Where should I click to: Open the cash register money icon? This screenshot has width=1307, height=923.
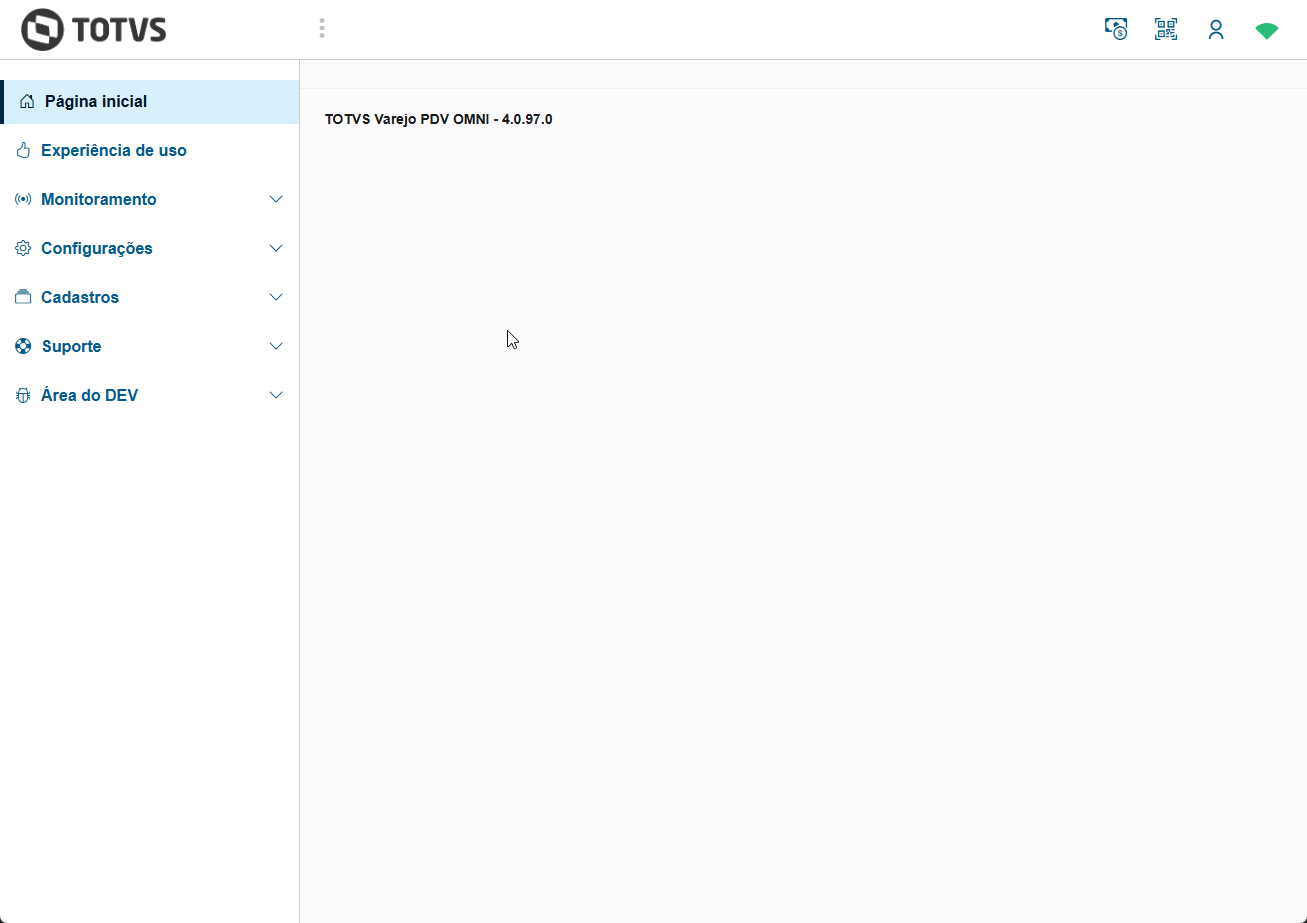pyautogui.click(x=1116, y=29)
